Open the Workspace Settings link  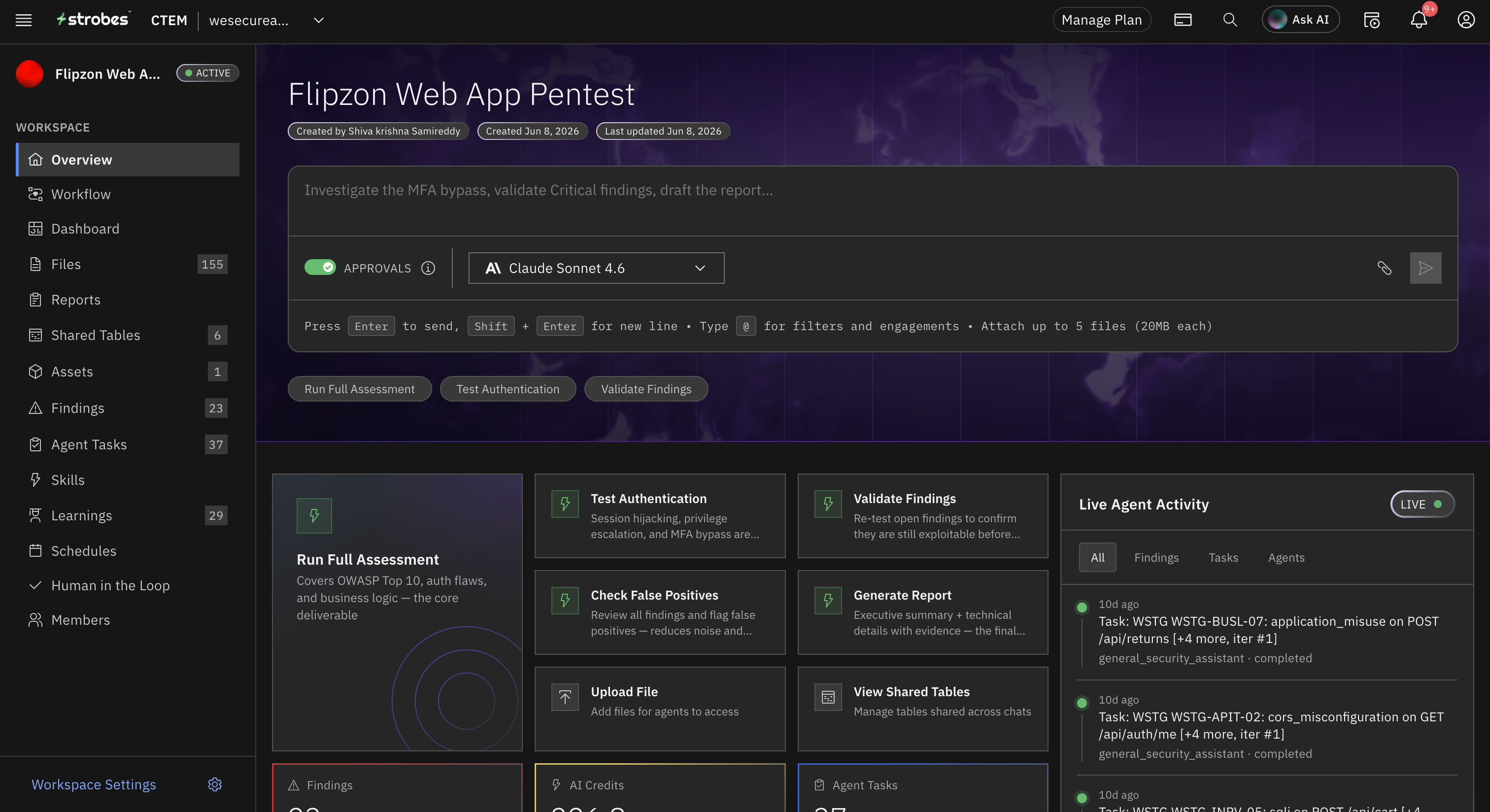tap(94, 784)
